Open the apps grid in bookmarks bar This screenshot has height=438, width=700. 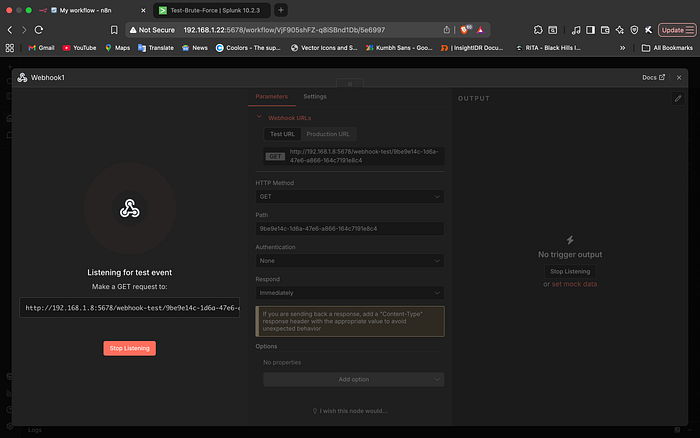[9, 48]
